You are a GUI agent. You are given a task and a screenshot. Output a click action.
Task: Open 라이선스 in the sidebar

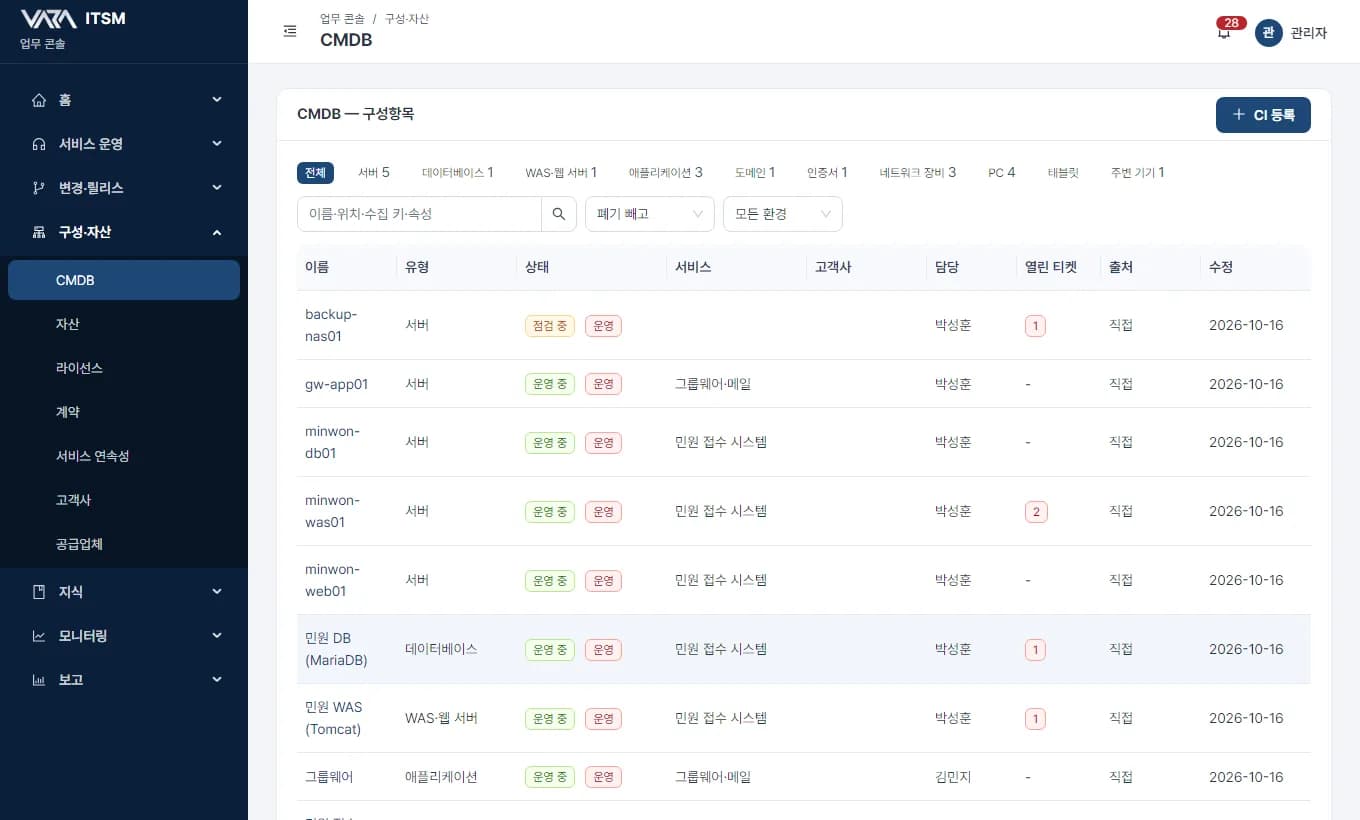coord(124,368)
